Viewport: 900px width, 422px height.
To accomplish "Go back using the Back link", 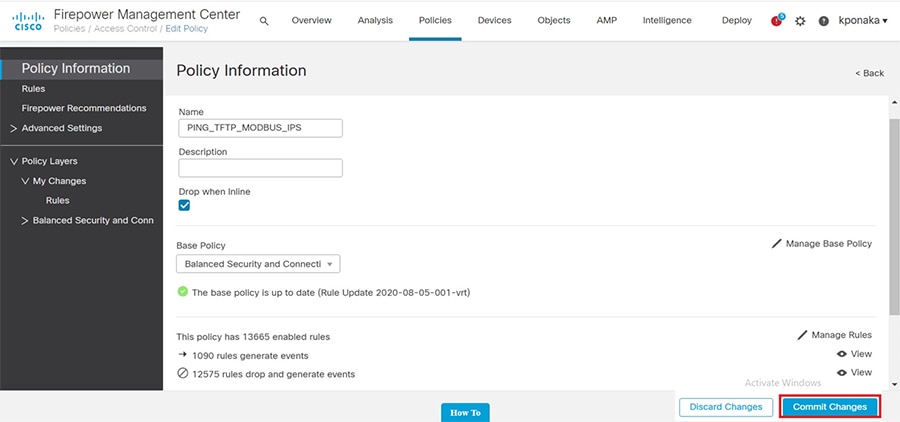I will coord(870,73).
